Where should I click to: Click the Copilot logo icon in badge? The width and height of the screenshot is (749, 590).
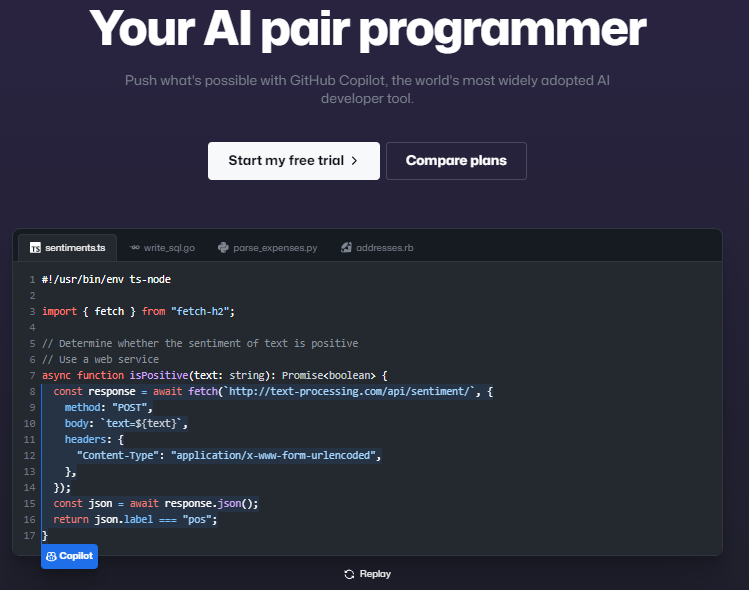(x=51, y=557)
